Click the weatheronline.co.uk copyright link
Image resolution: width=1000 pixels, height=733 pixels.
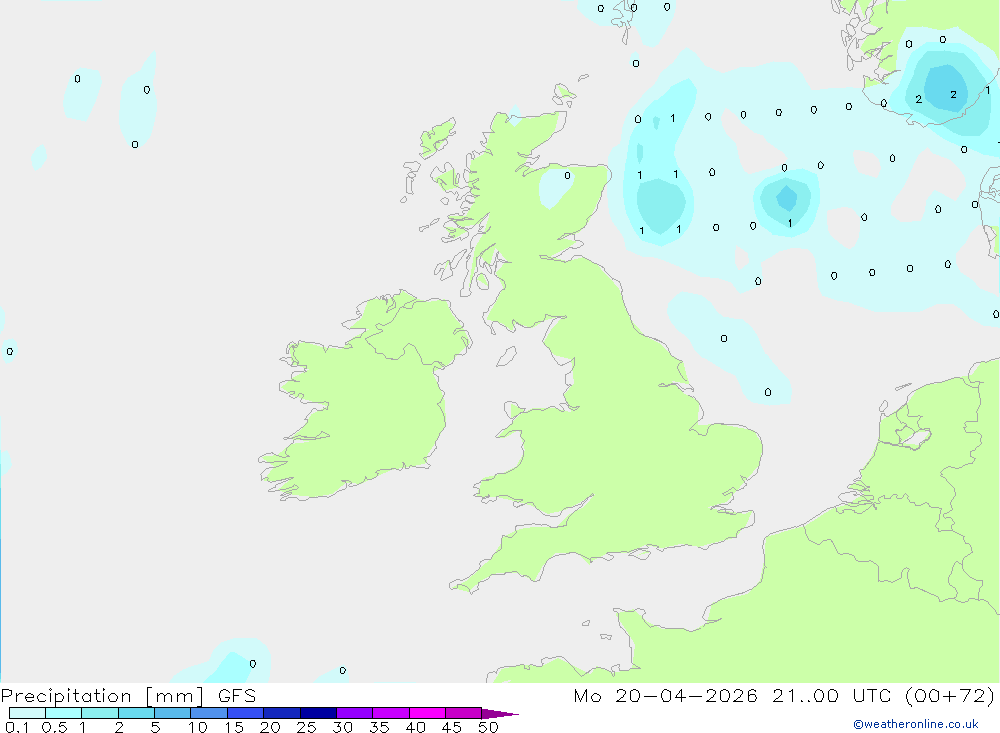point(916,724)
